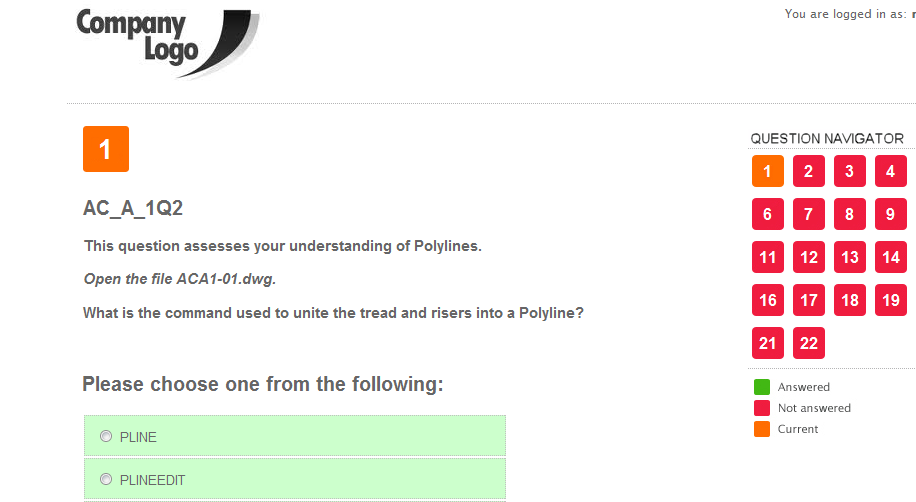Choose the PLINEEDIT radio option
The height and width of the screenshot is (502, 916).
106,480
